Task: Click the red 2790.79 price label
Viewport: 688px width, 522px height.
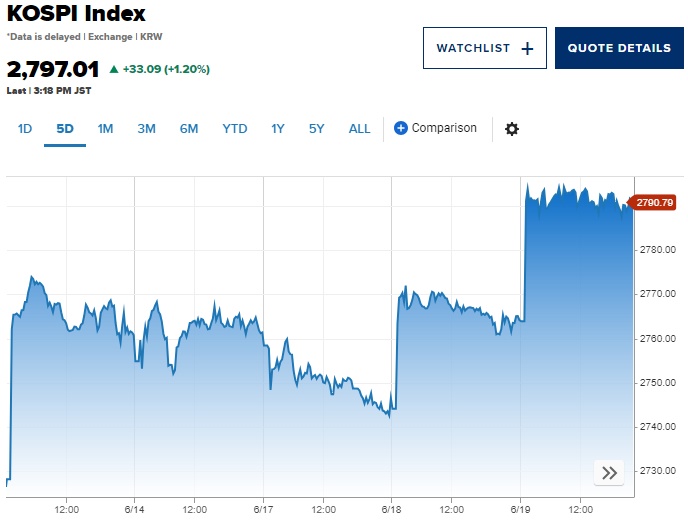Action: [x=655, y=204]
